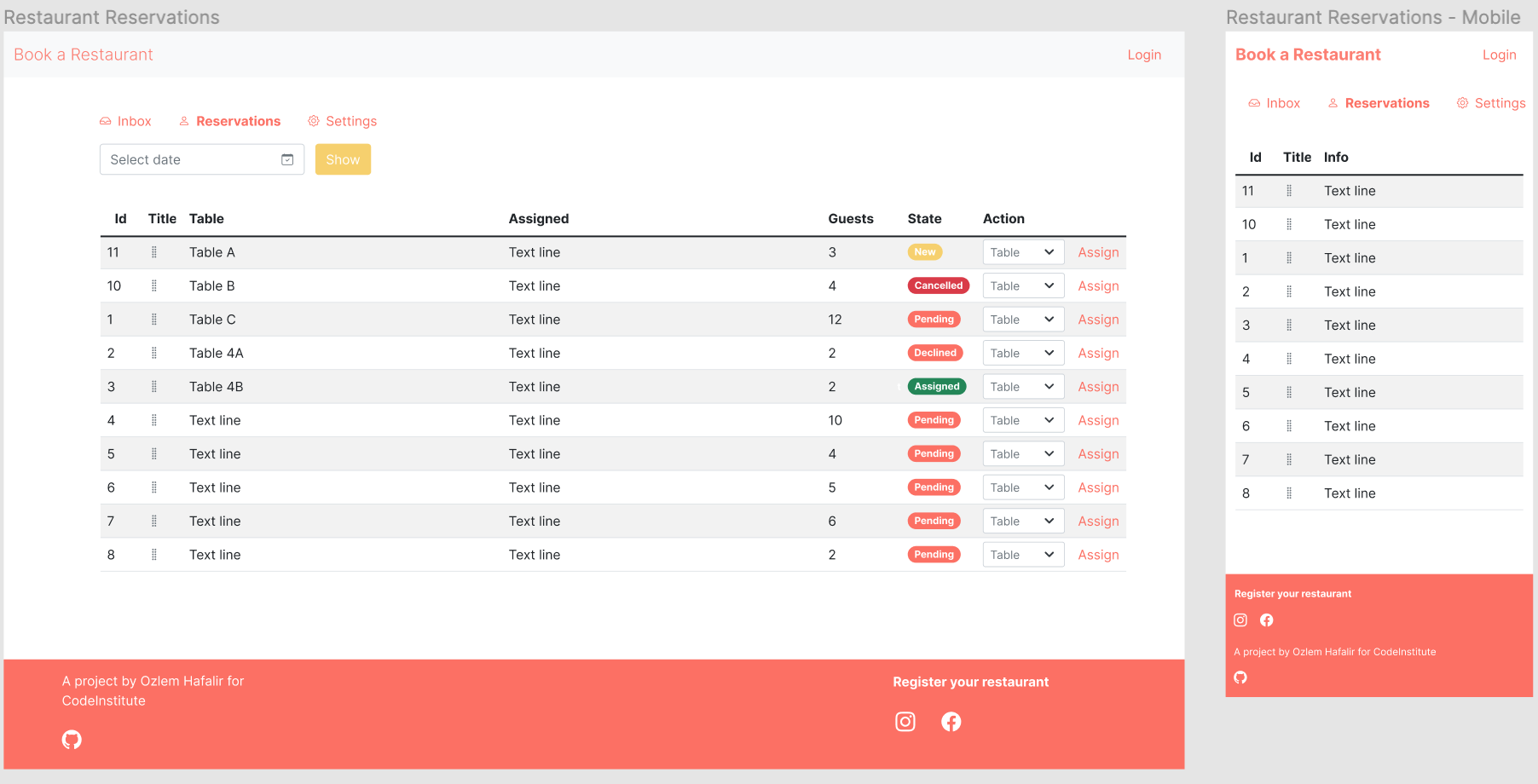The height and width of the screenshot is (784, 1538).
Task: Click the GitHub icon in the footer
Action: [72, 739]
